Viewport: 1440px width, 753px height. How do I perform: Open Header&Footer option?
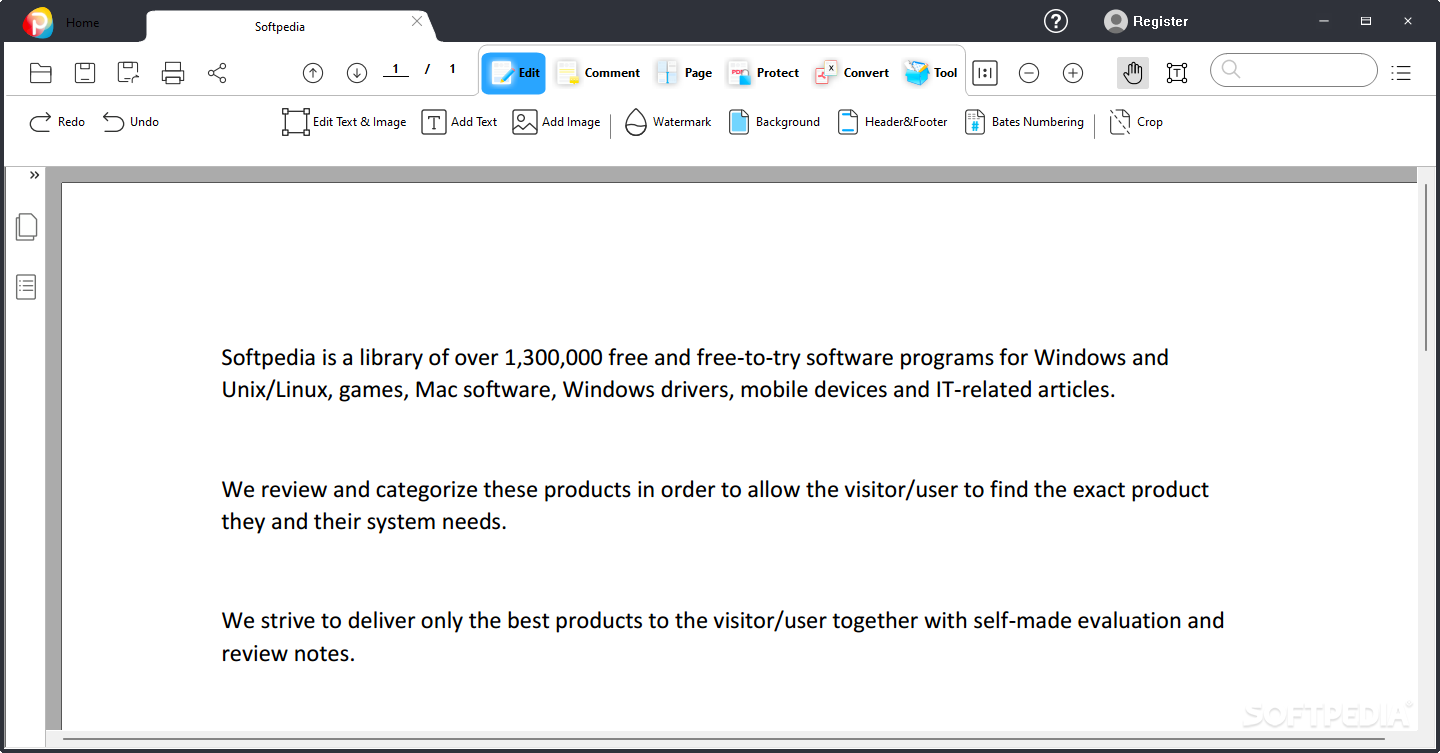(x=892, y=122)
